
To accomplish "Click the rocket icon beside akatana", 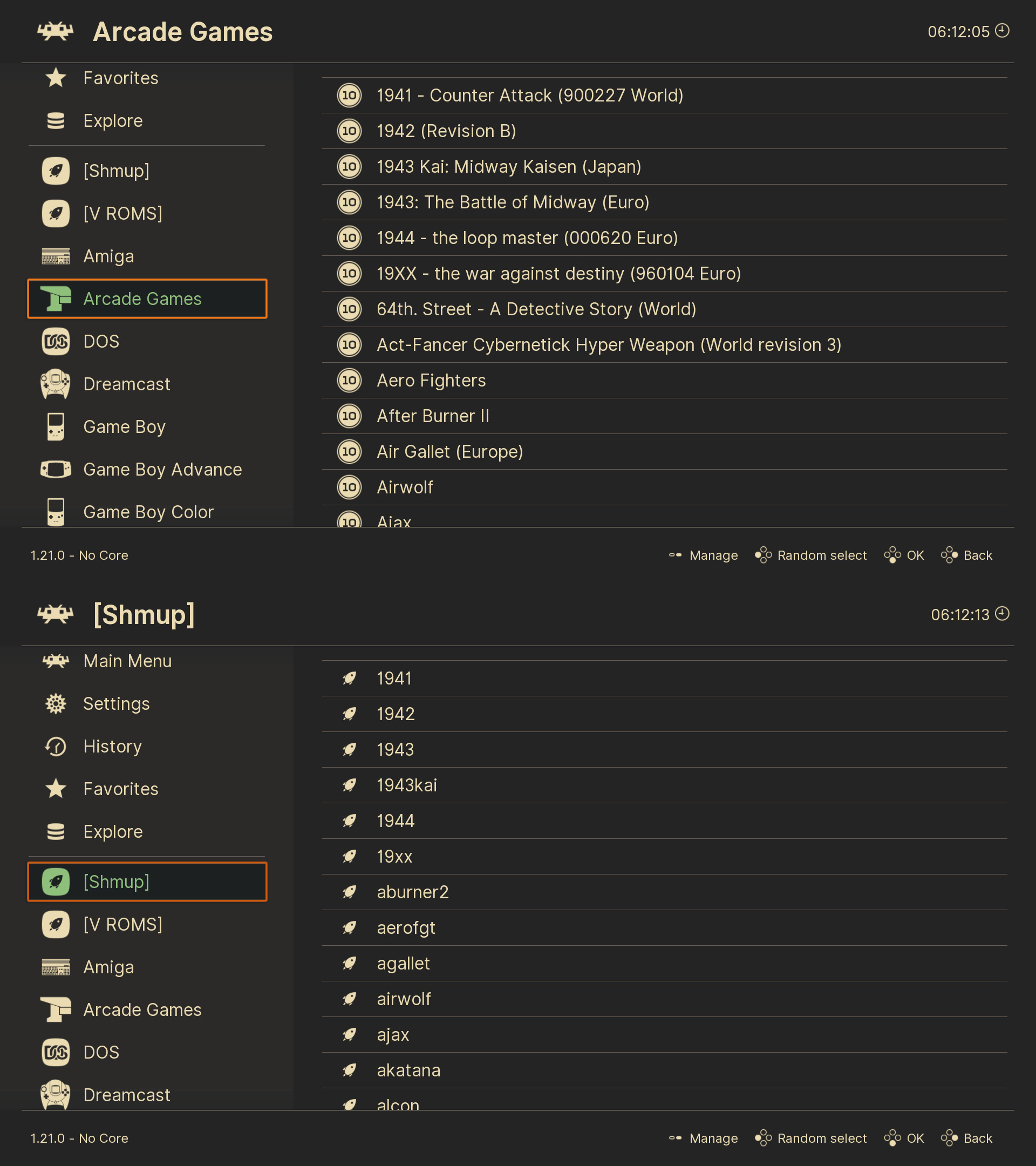I will (350, 1070).
